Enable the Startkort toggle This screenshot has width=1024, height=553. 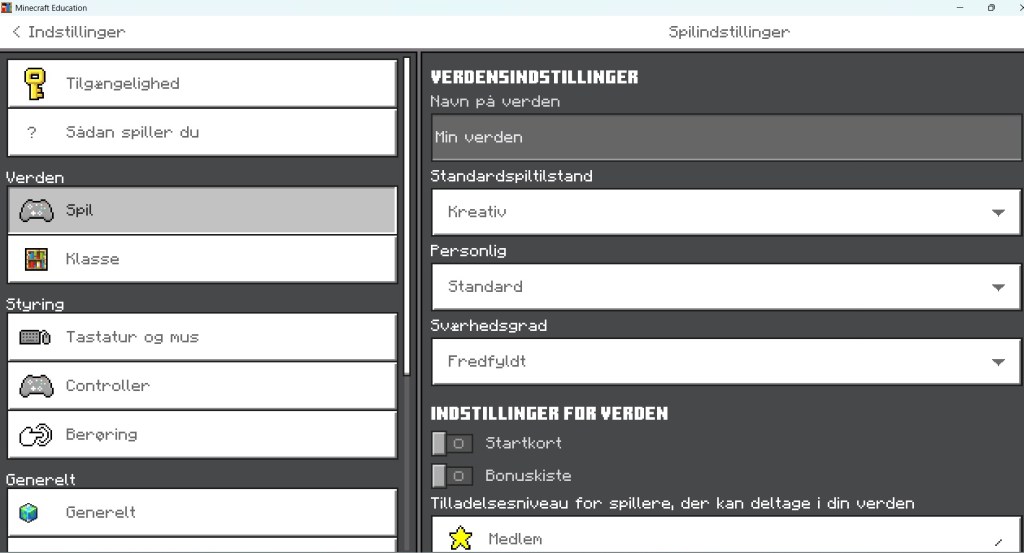[452, 444]
